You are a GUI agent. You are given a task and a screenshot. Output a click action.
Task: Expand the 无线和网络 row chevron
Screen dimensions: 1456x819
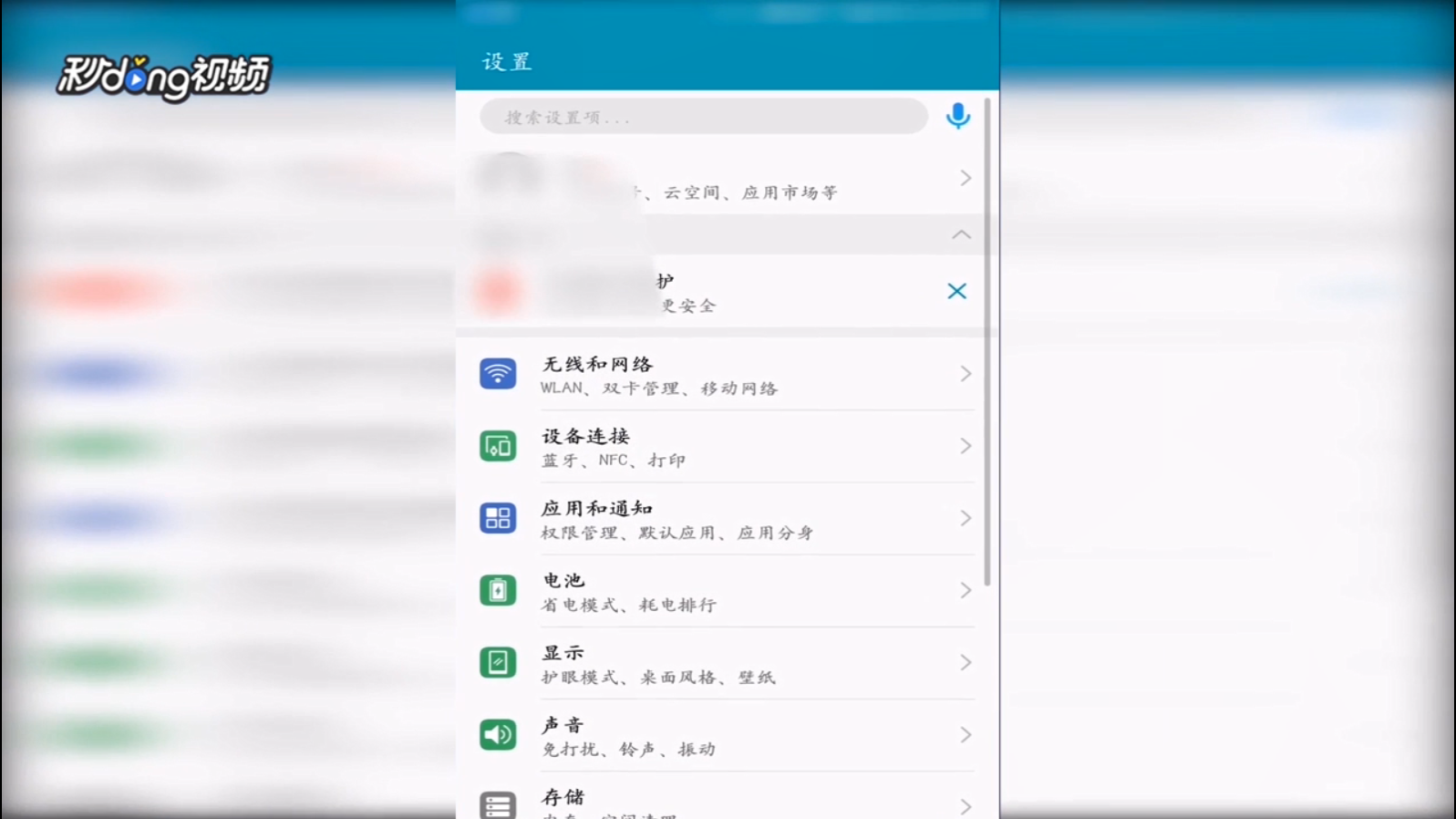pos(966,374)
